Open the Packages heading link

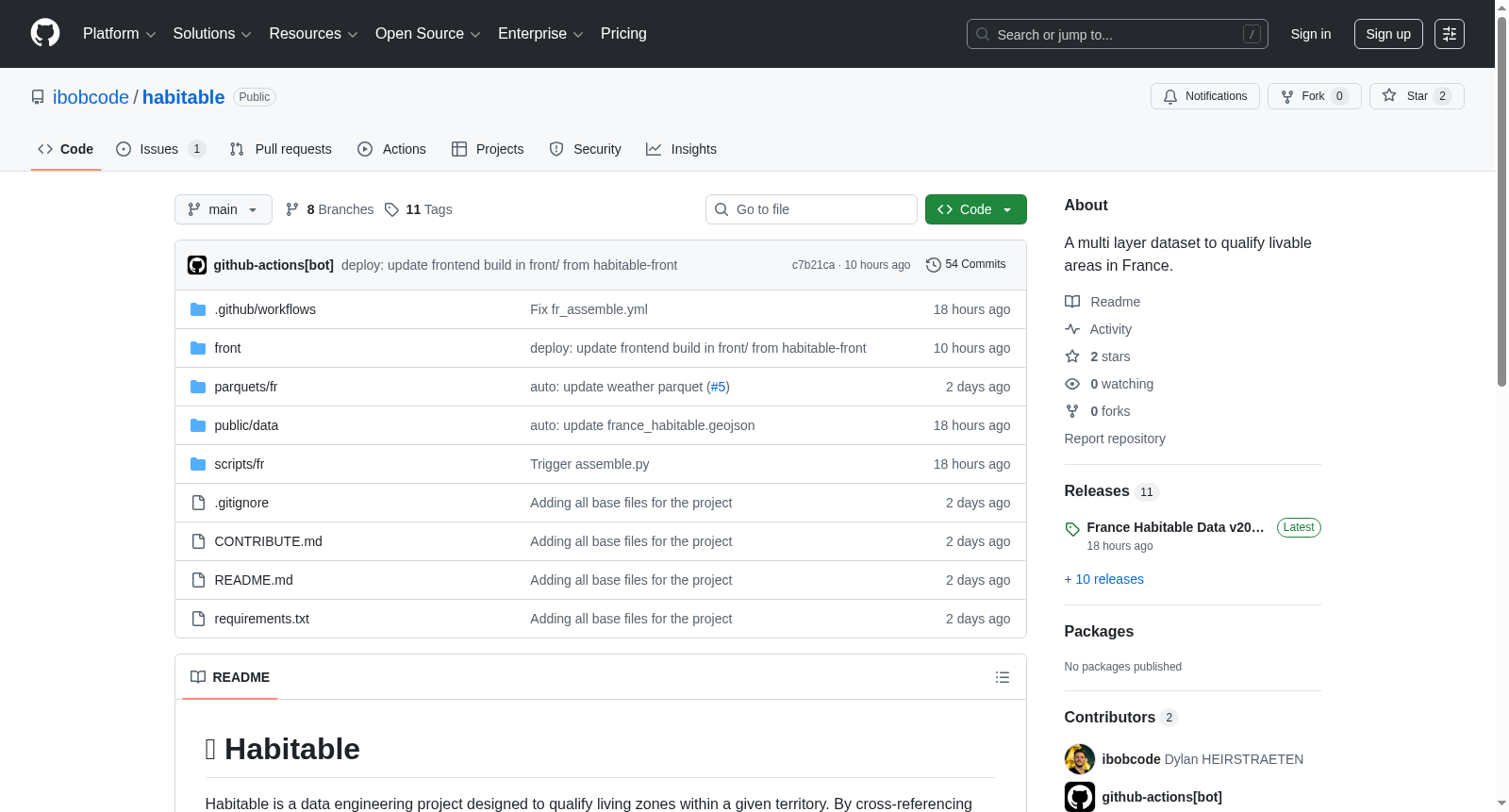(1099, 632)
